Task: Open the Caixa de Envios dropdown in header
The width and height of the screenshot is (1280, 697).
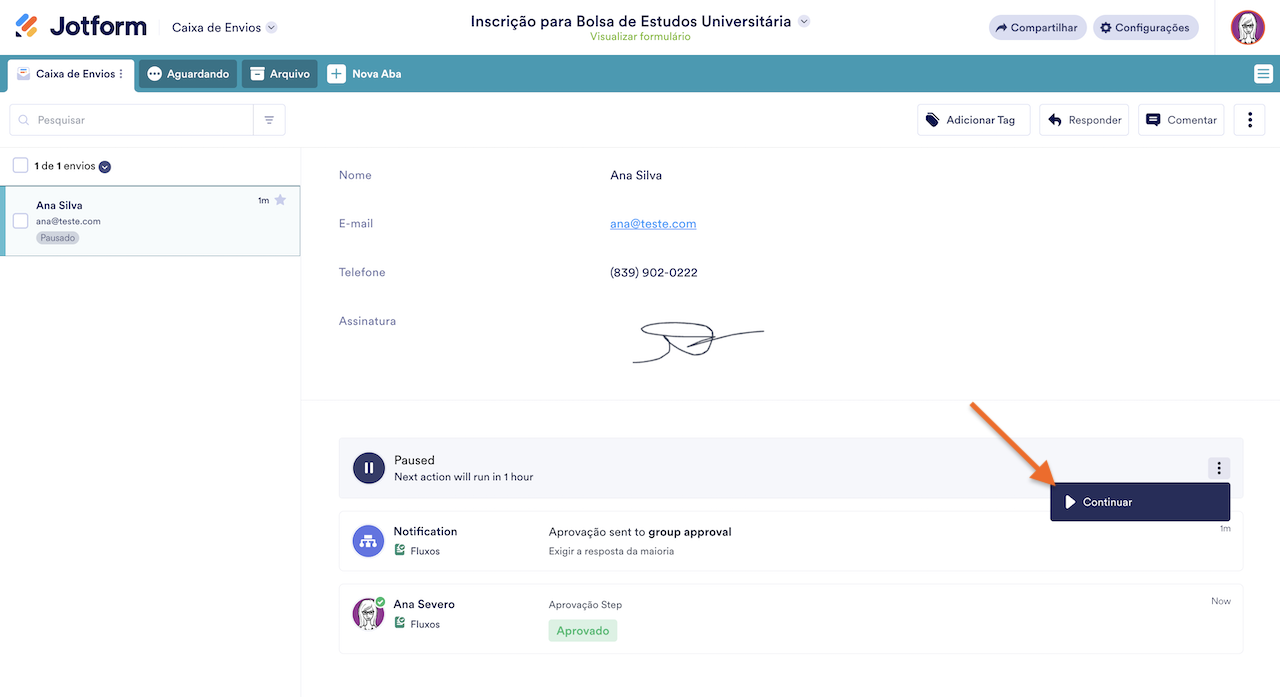Action: click(x=224, y=28)
